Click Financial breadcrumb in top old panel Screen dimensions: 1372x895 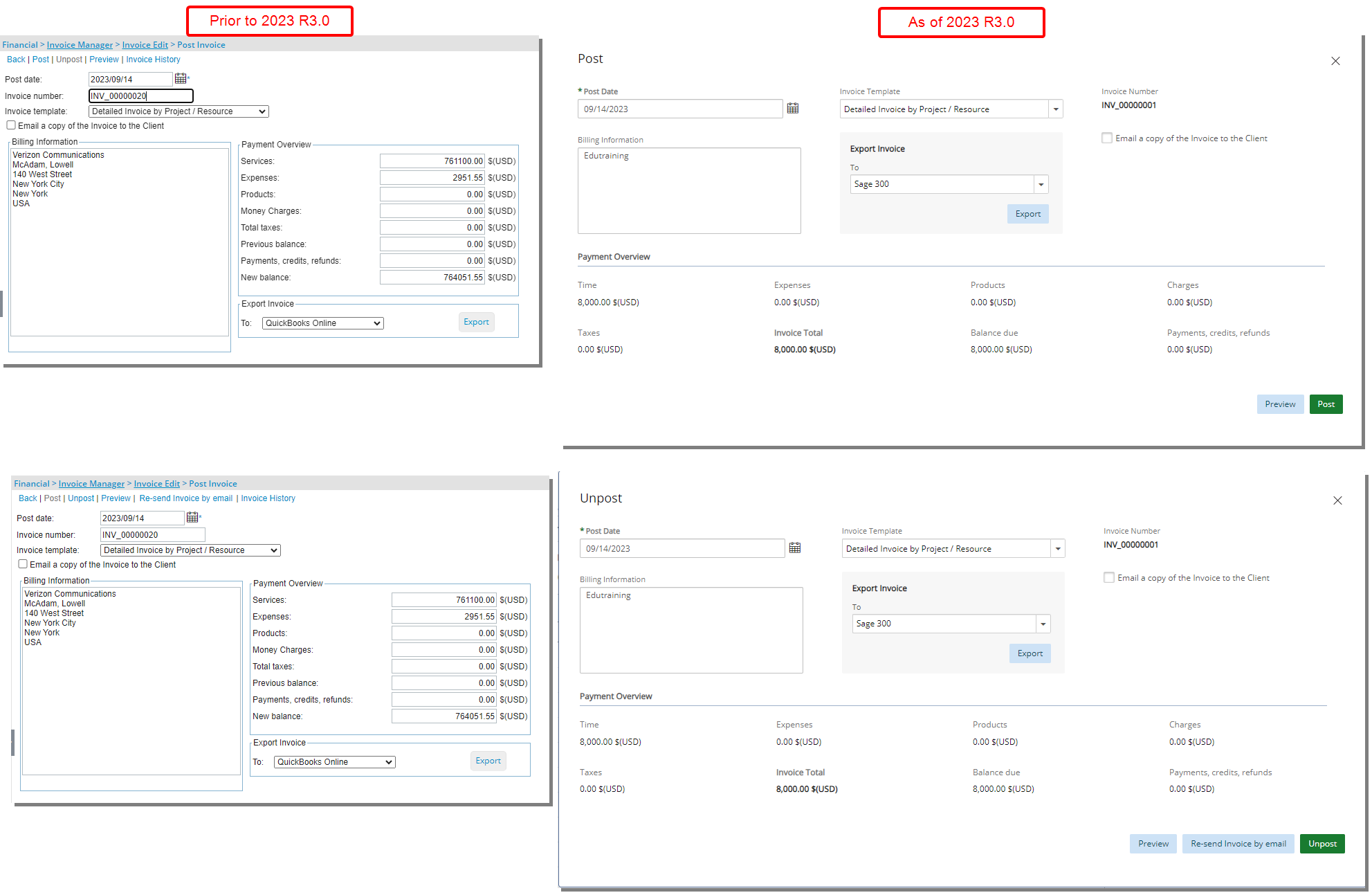pos(20,45)
